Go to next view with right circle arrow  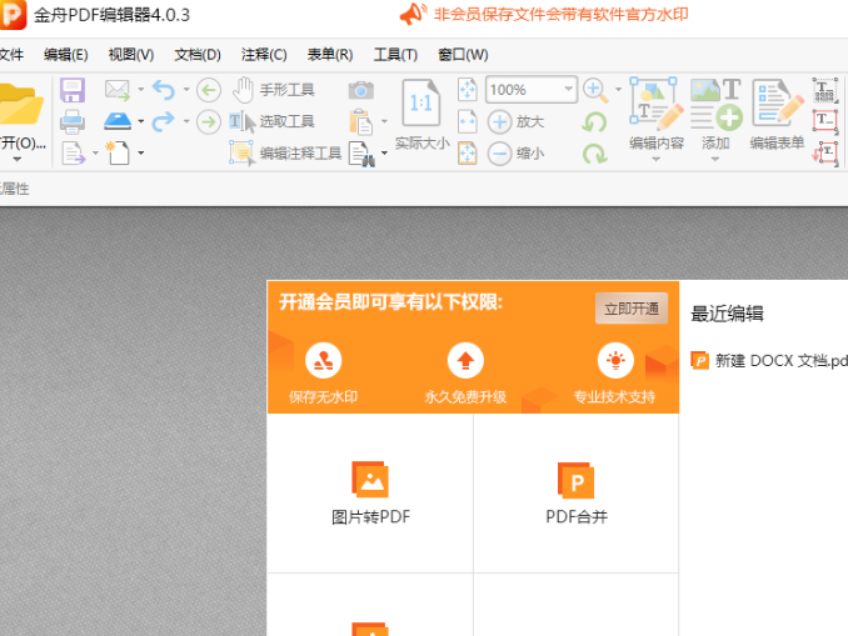209,122
